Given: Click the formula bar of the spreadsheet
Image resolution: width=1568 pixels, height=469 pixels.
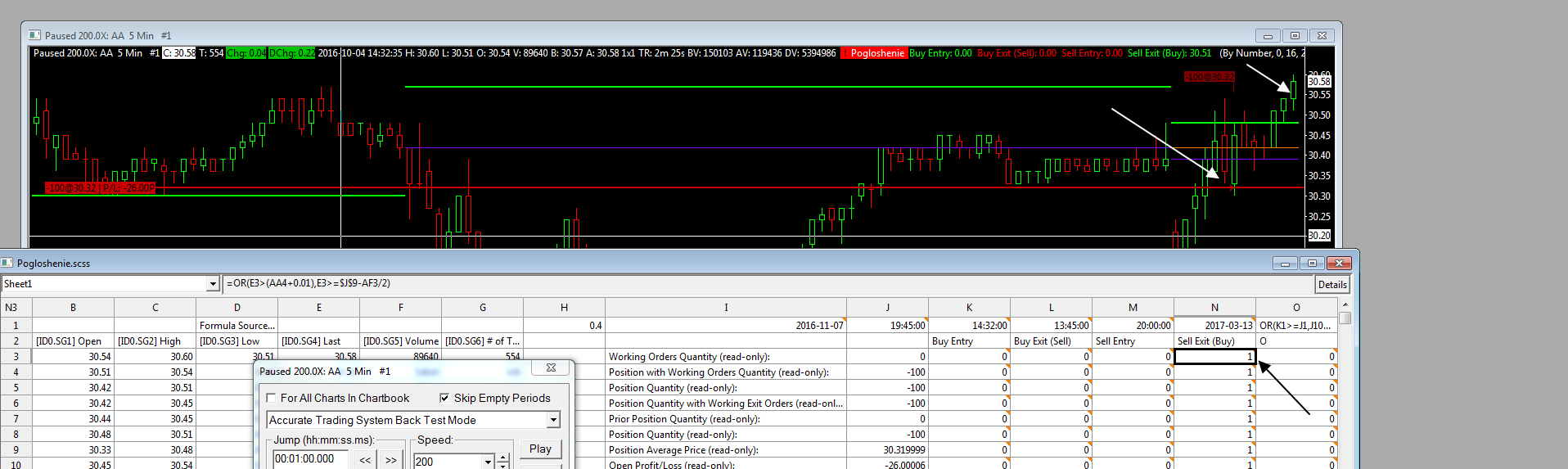Looking at the screenshot, I should (767, 283).
